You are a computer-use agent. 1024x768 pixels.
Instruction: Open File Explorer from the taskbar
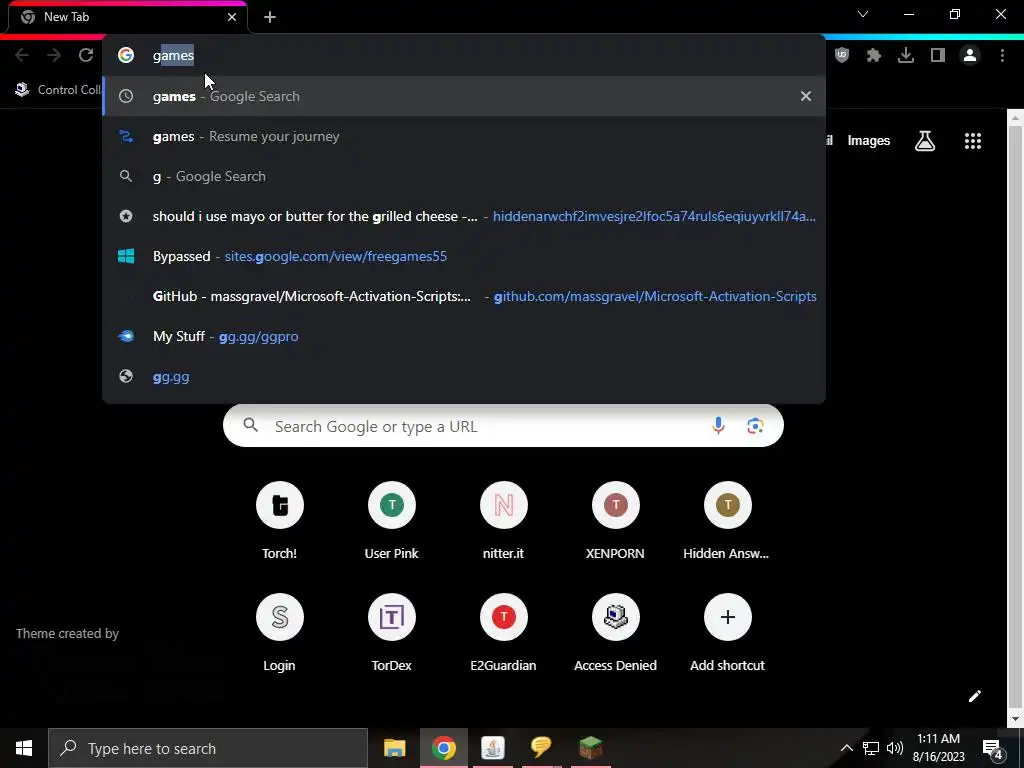tap(394, 748)
